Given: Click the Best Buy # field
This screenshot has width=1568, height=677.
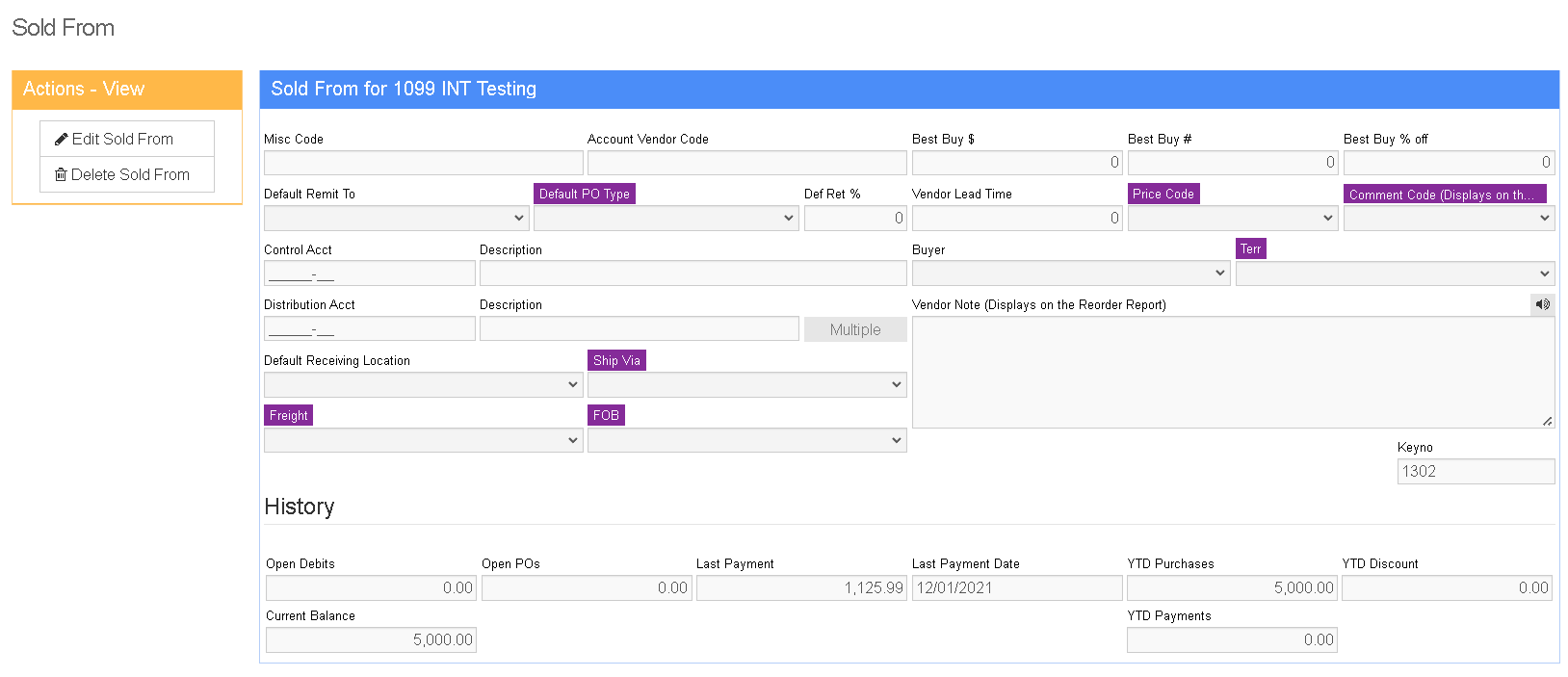Looking at the screenshot, I should coord(1233,163).
